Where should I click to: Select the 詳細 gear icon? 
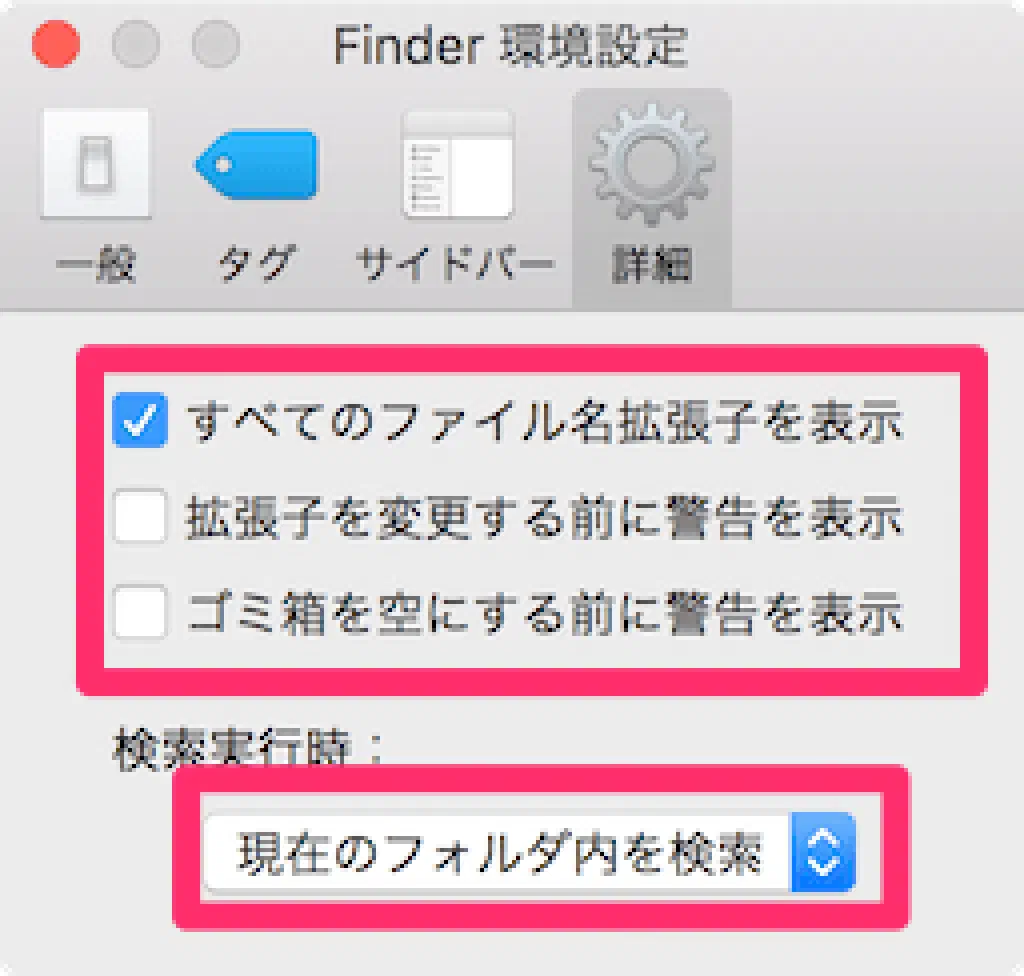[x=651, y=163]
